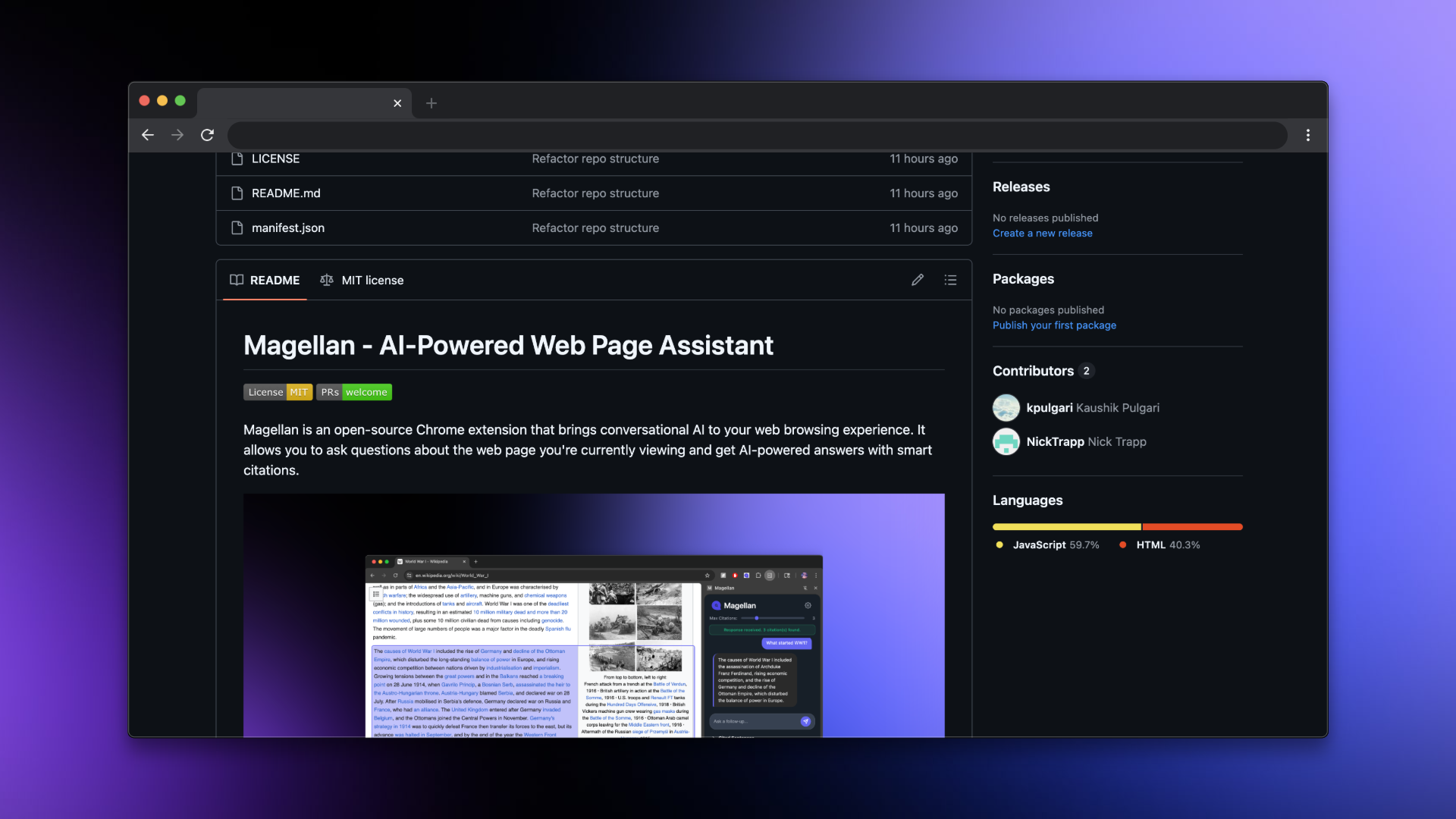Open the Releases section heading

1021,187
